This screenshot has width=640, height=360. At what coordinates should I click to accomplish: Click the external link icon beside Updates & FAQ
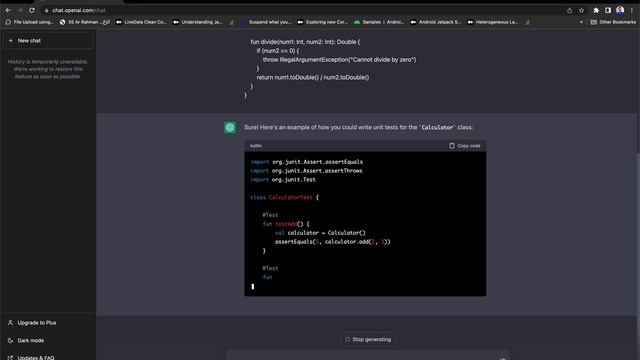pyautogui.click(x=11, y=358)
